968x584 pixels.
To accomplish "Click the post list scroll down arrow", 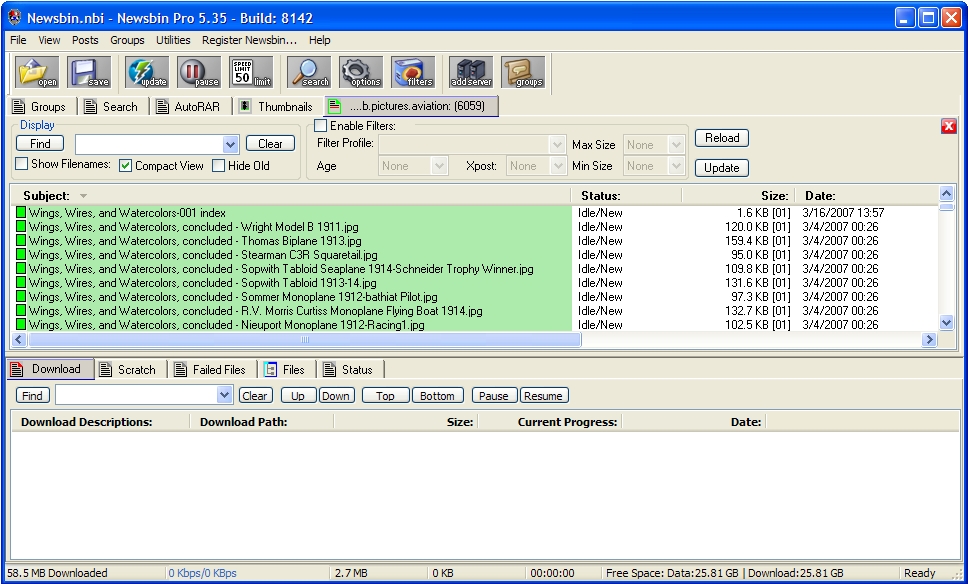I will coord(946,322).
